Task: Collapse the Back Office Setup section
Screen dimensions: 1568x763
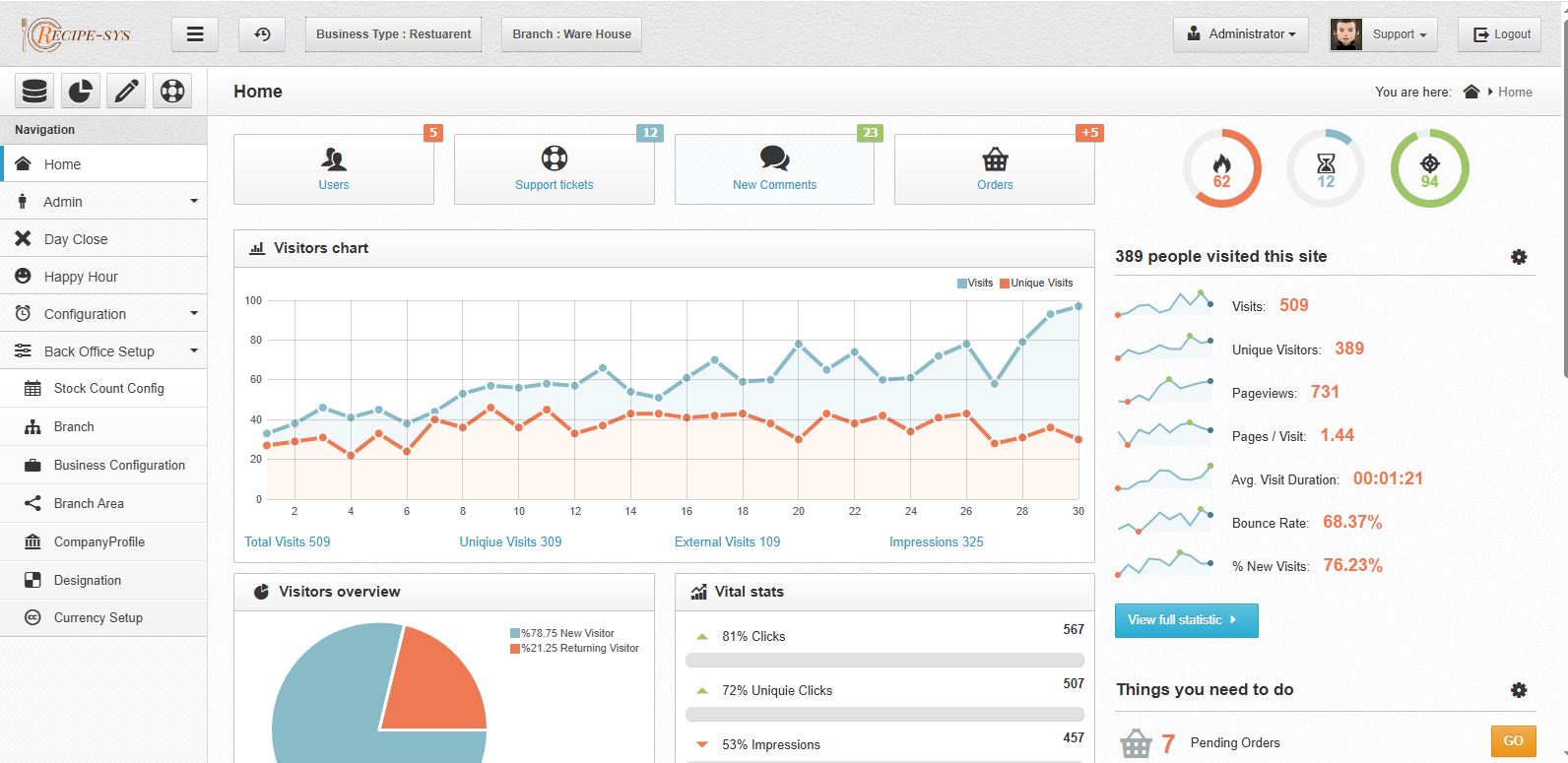Action: (103, 351)
